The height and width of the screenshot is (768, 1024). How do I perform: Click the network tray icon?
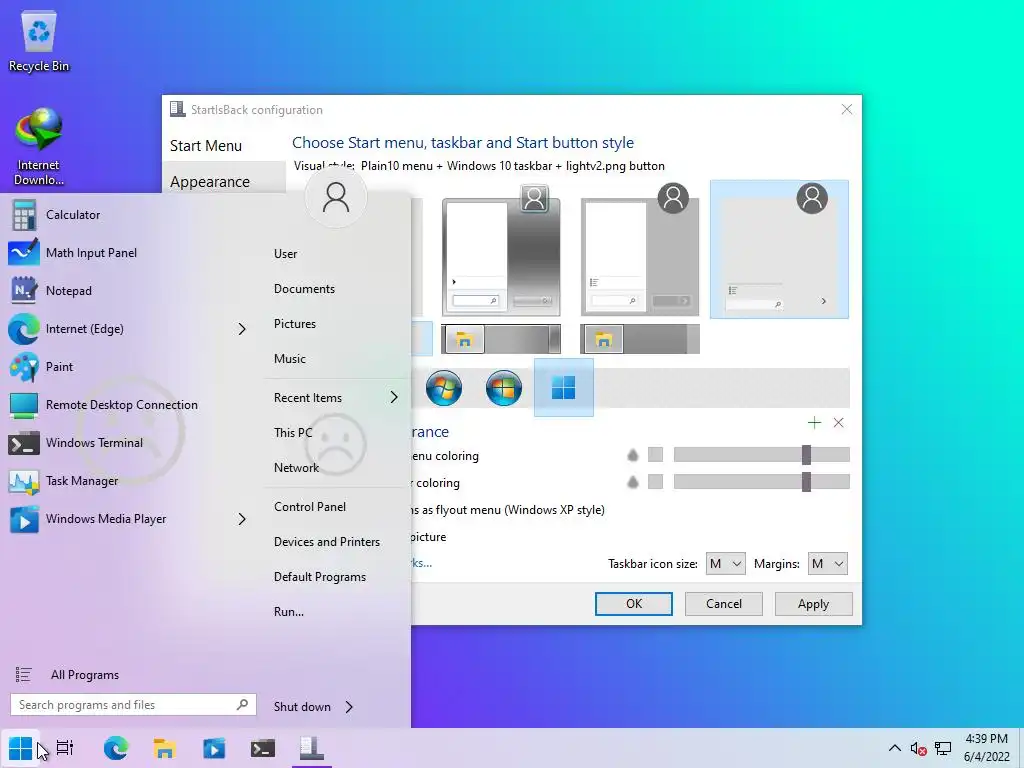(942, 749)
